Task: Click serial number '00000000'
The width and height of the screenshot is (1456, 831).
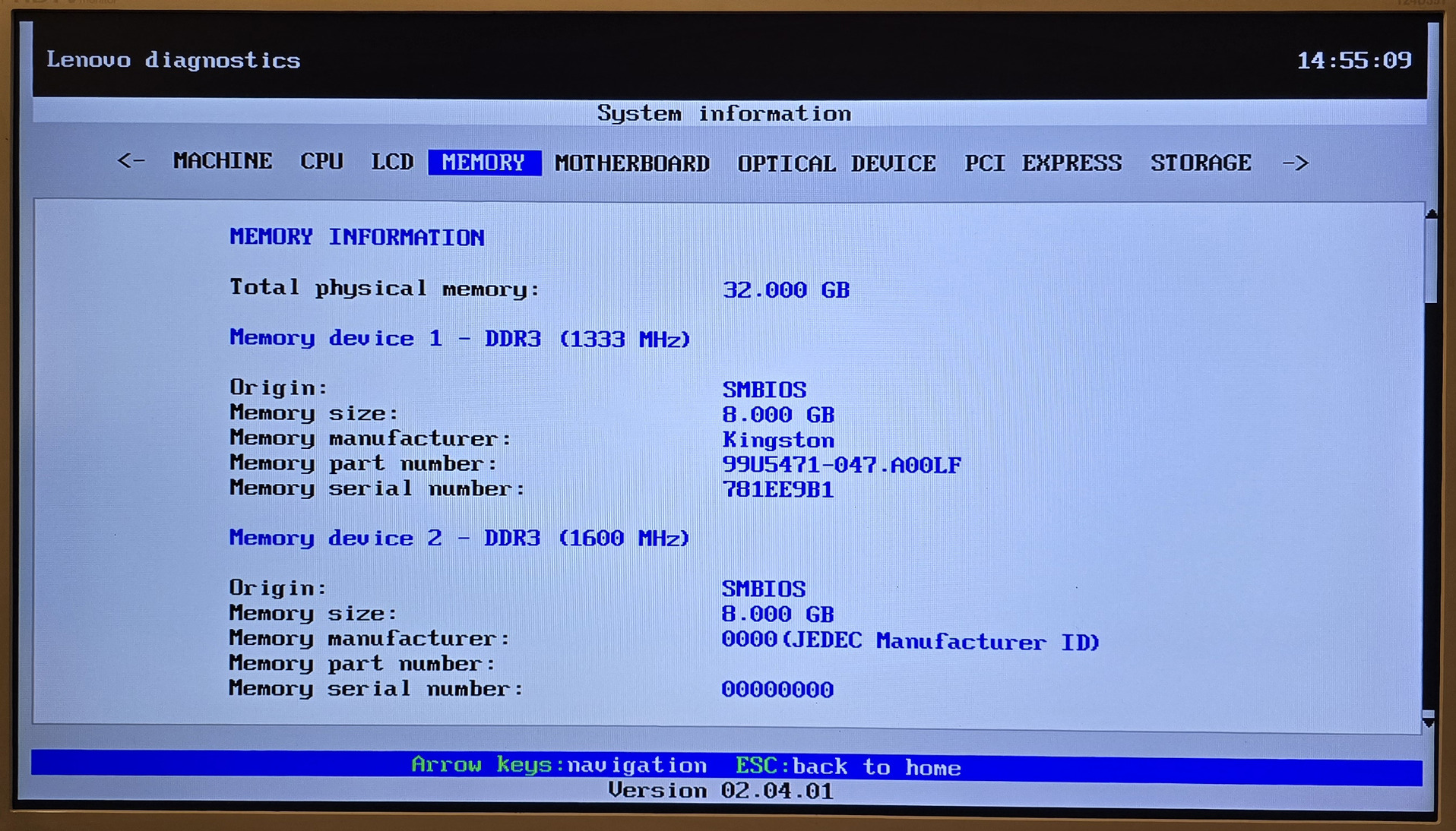Action: point(777,690)
